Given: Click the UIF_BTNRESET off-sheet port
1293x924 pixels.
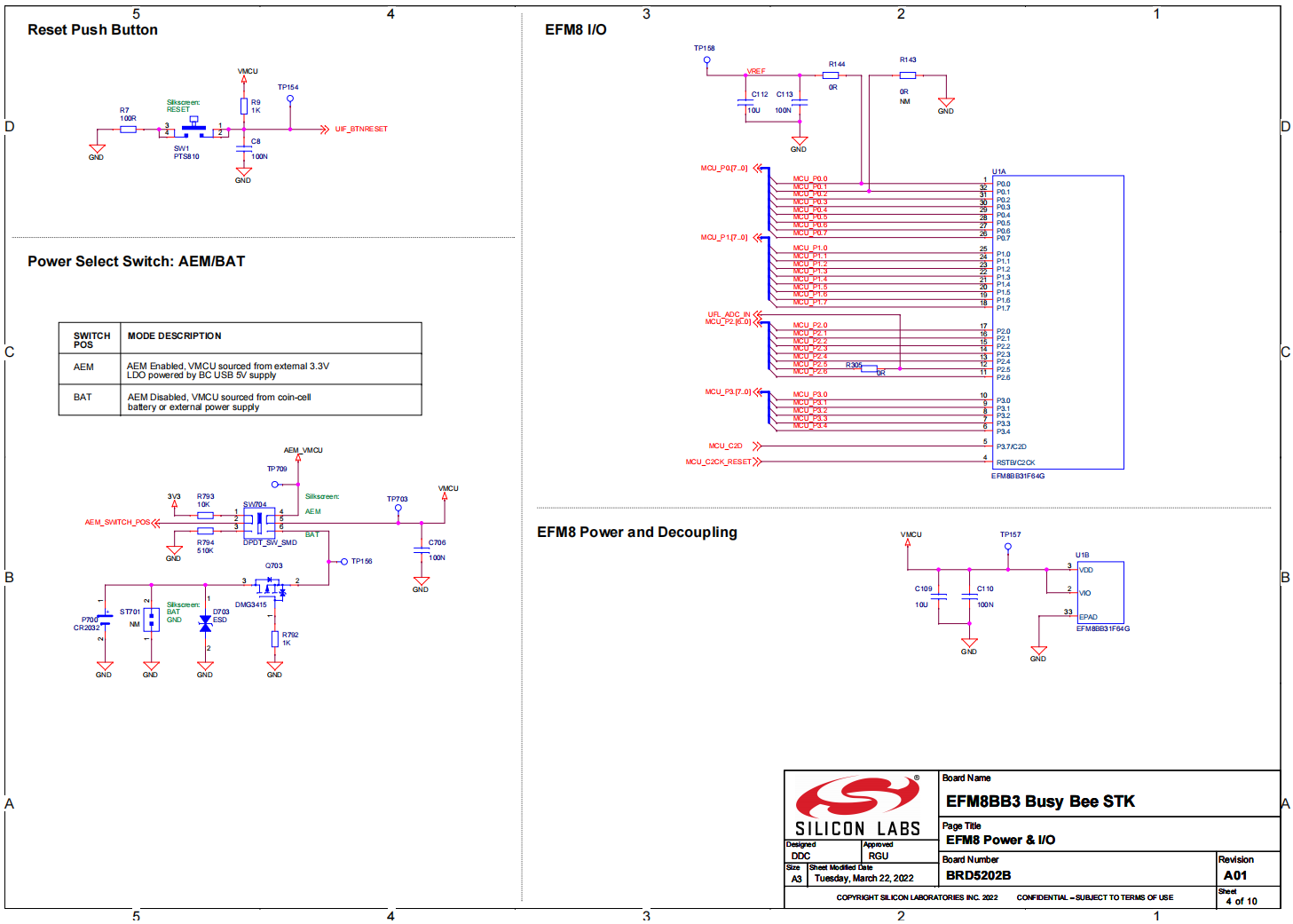Looking at the screenshot, I should [360, 130].
